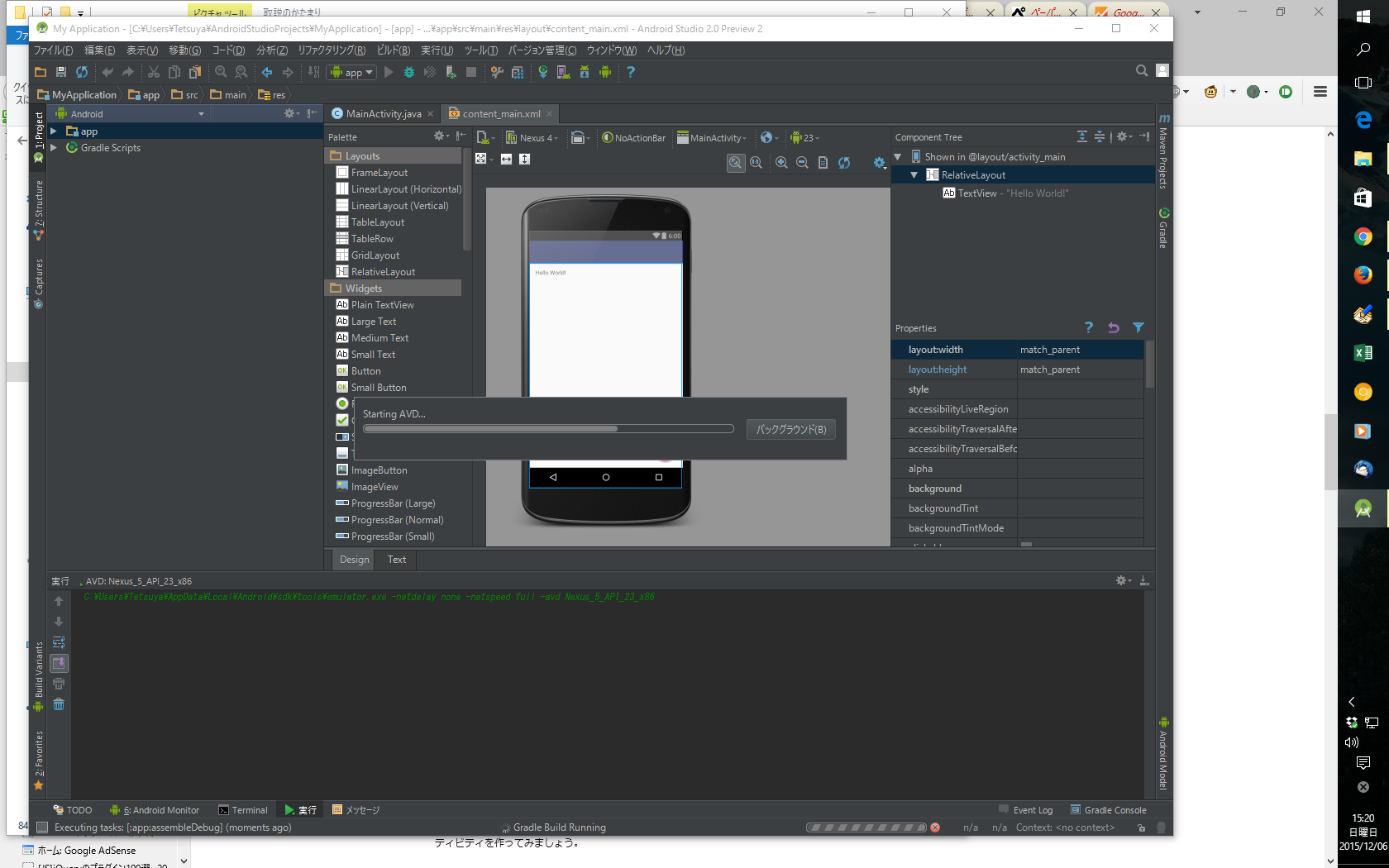Toggle the height expand arrows in designer
This screenshot has height=868, width=1389.
point(524,160)
